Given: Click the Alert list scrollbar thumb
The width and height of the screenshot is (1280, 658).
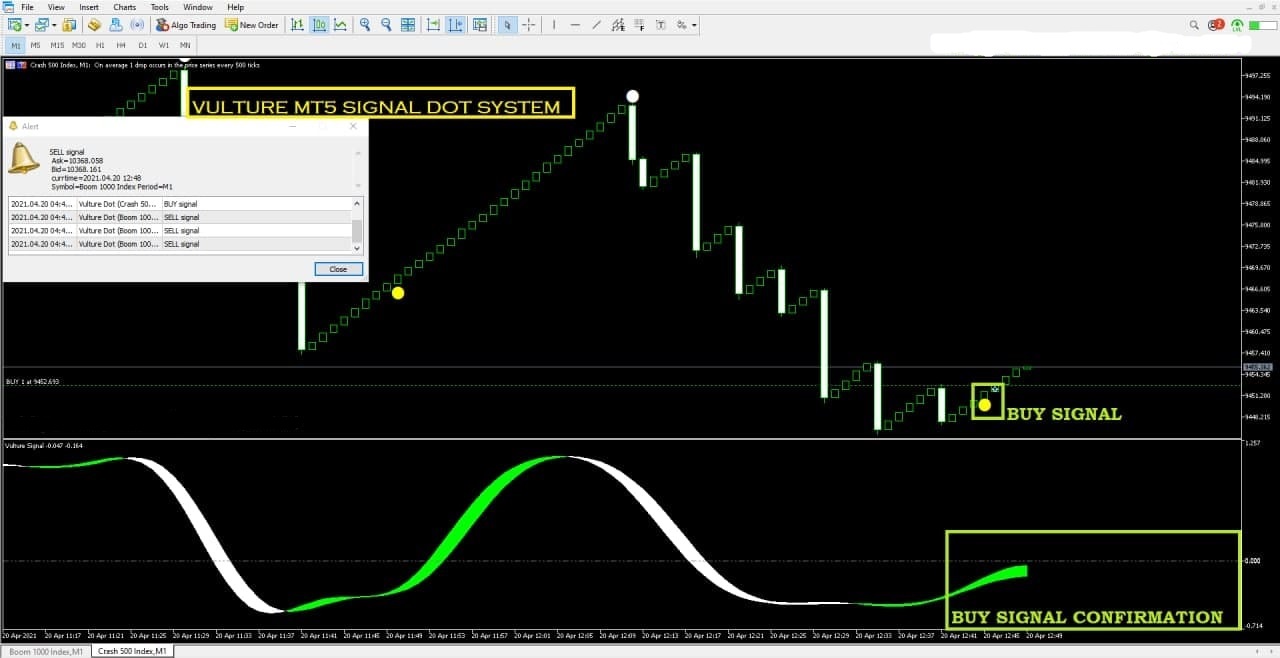Looking at the screenshot, I should pos(357,232).
